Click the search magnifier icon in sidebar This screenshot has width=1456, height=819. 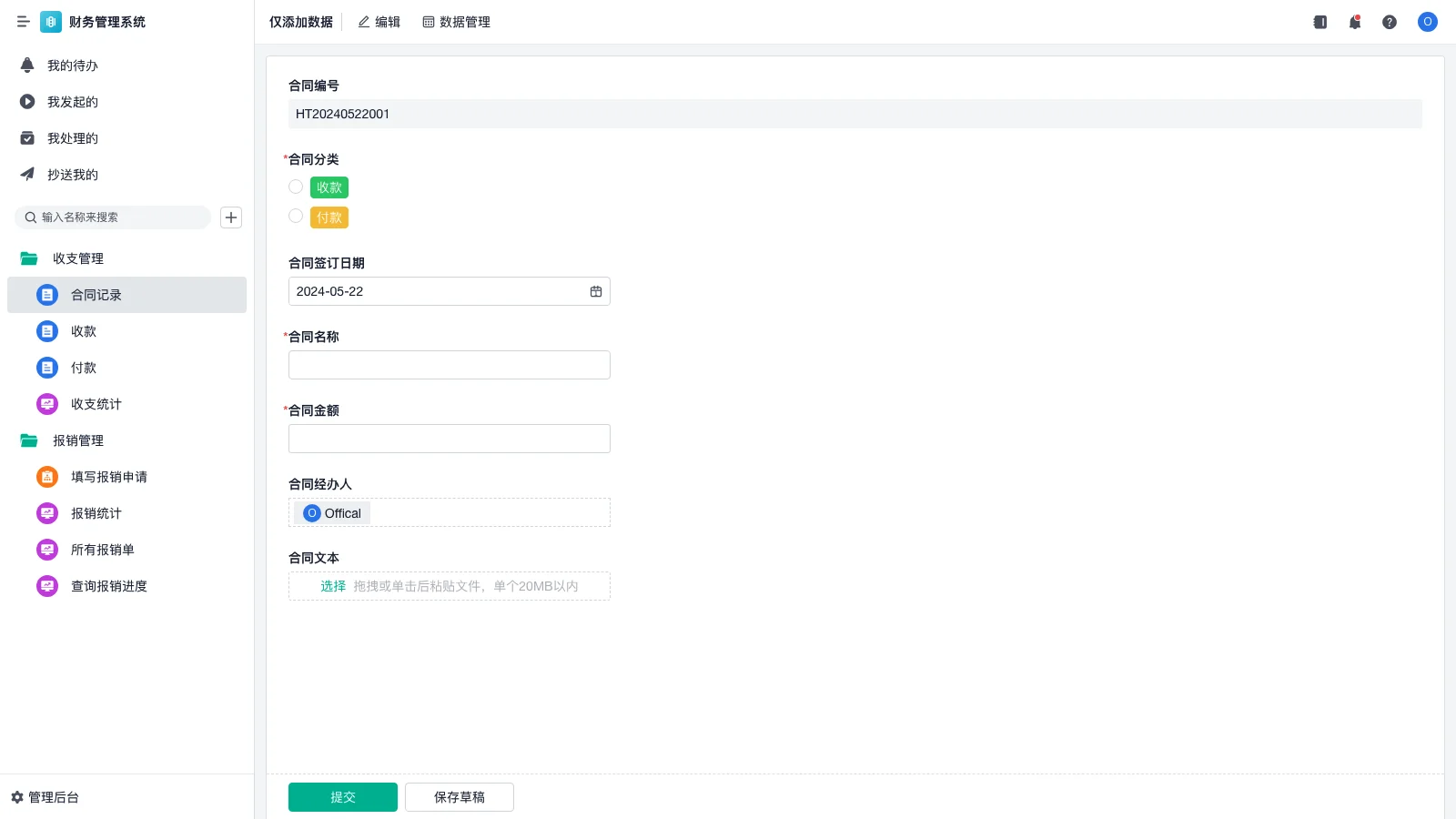pyautogui.click(x=31, y=217)
